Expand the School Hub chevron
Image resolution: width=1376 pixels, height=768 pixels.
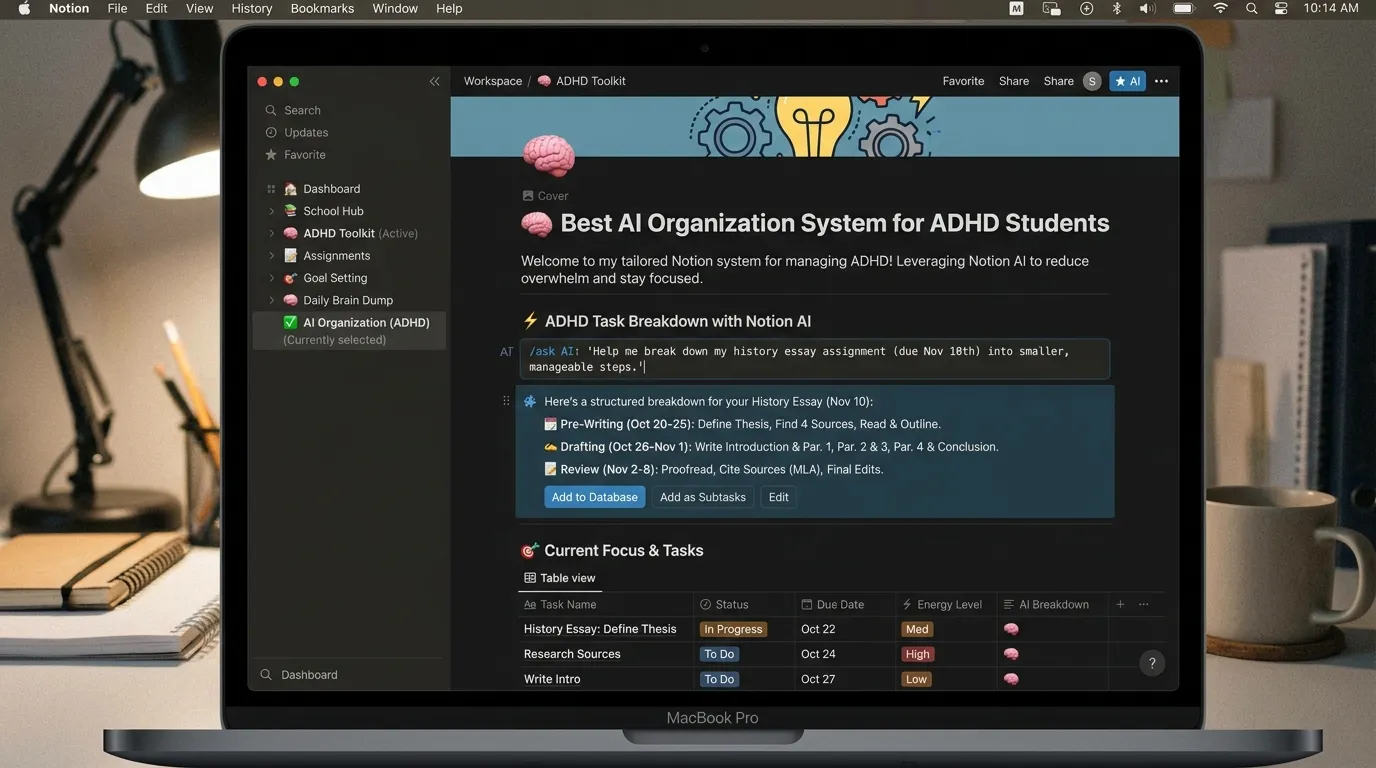coord(271,211)
